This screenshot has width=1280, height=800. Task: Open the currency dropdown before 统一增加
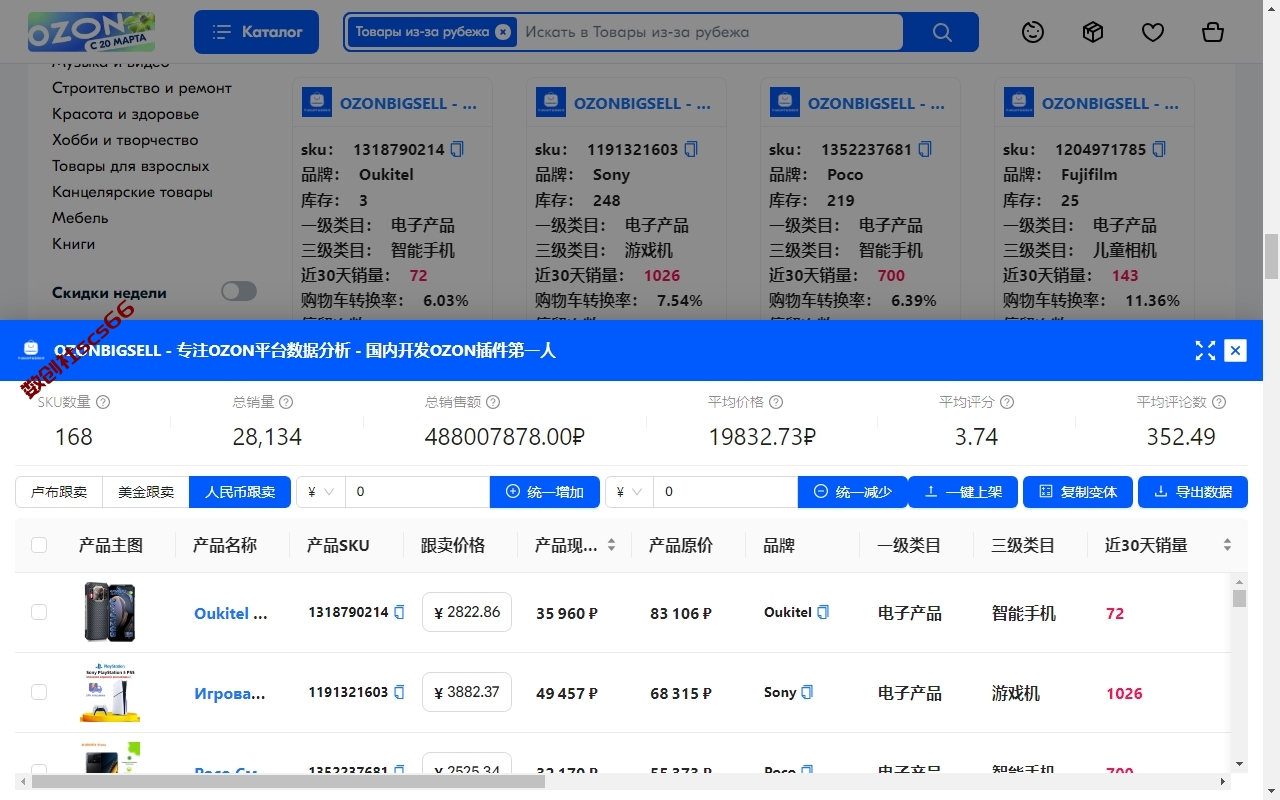(x=321, y=492)
